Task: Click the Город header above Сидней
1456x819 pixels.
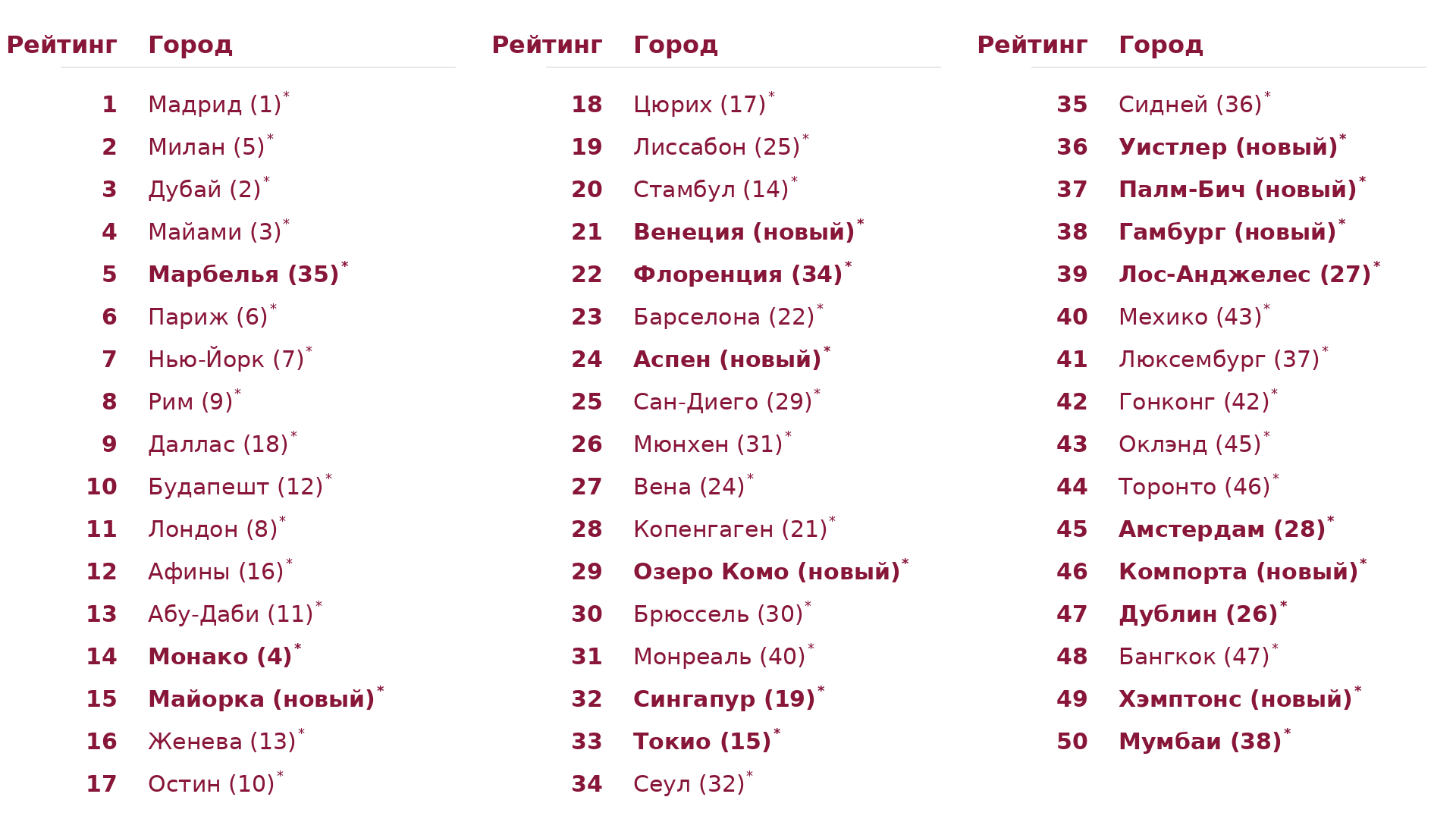Action: (x=1161, y=45)
